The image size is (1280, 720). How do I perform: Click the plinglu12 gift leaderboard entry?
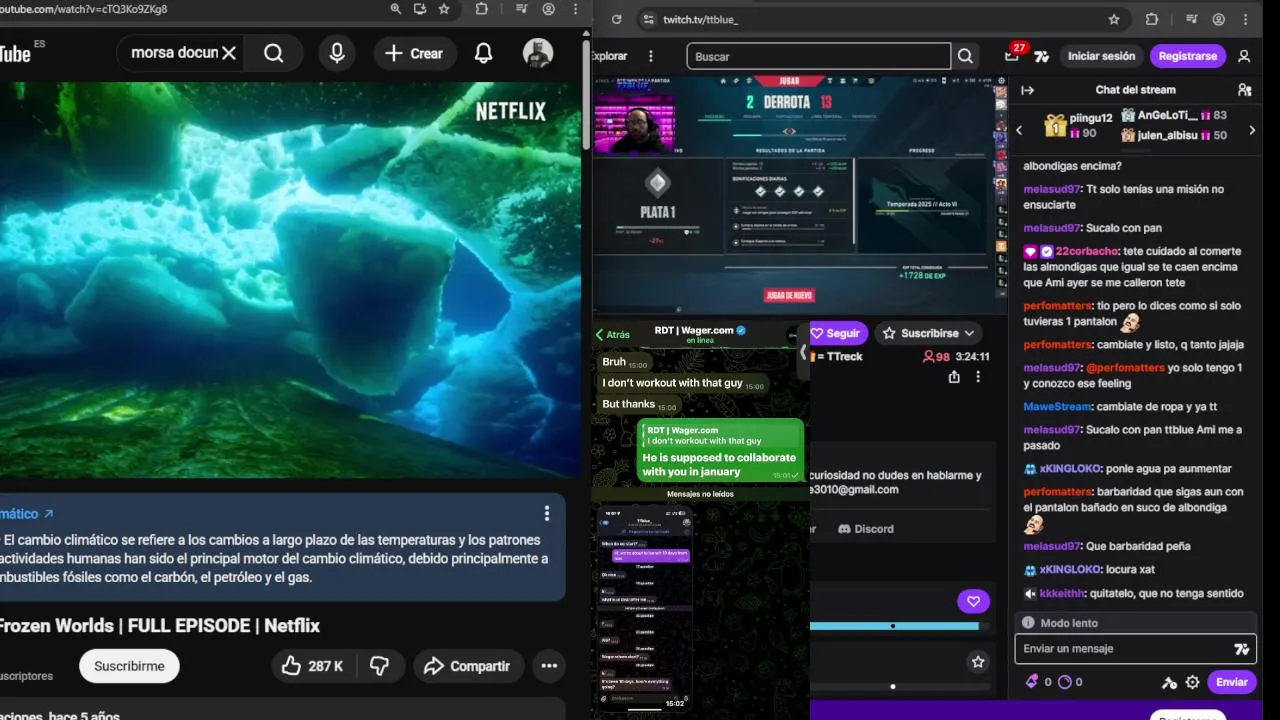(1078, 125)
